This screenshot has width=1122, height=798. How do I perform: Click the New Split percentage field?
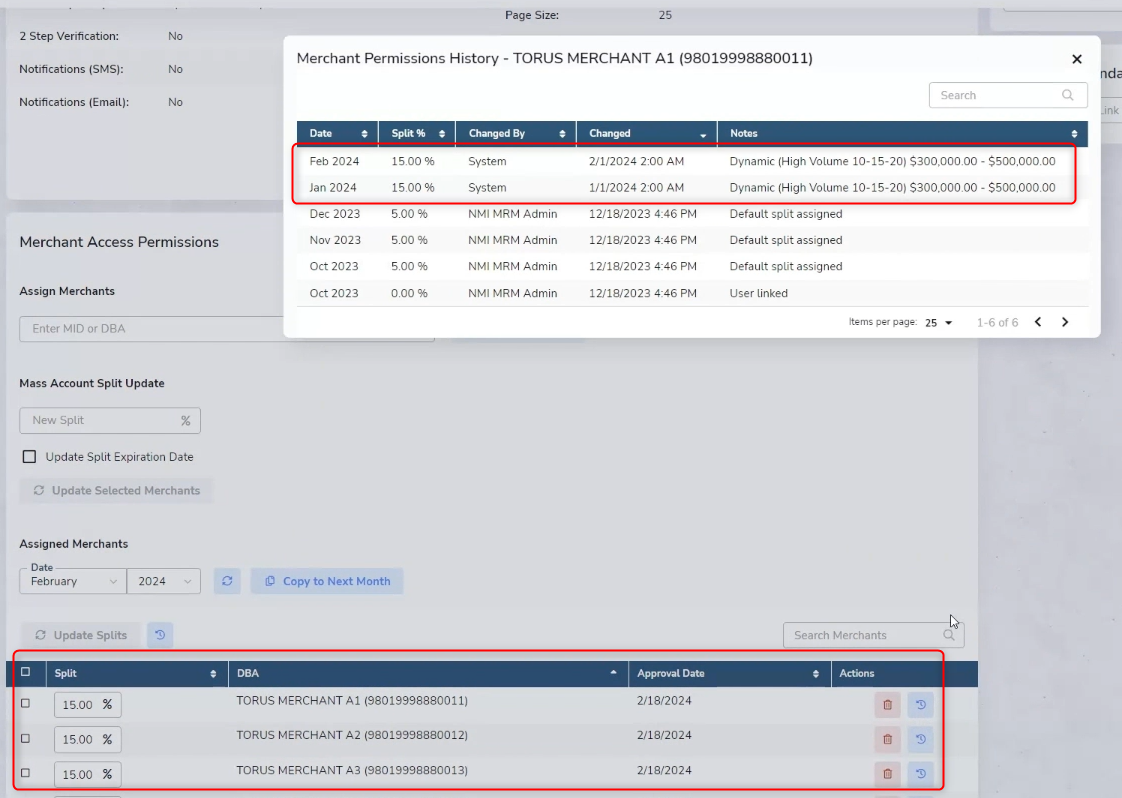(109, 420)
